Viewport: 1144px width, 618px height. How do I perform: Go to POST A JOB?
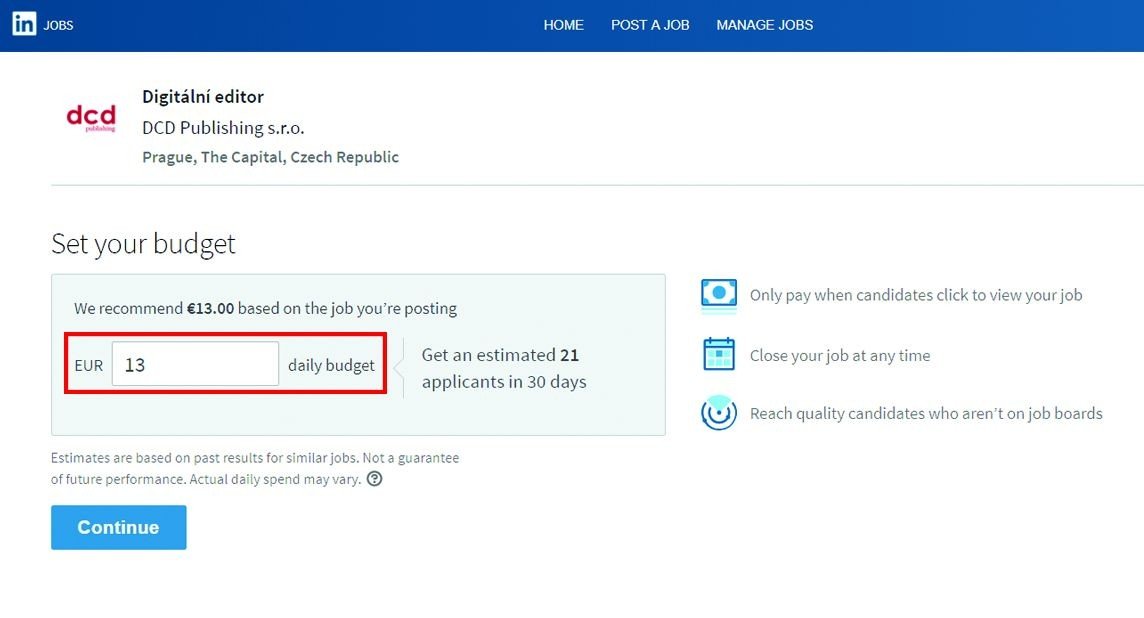pos(650,25)
